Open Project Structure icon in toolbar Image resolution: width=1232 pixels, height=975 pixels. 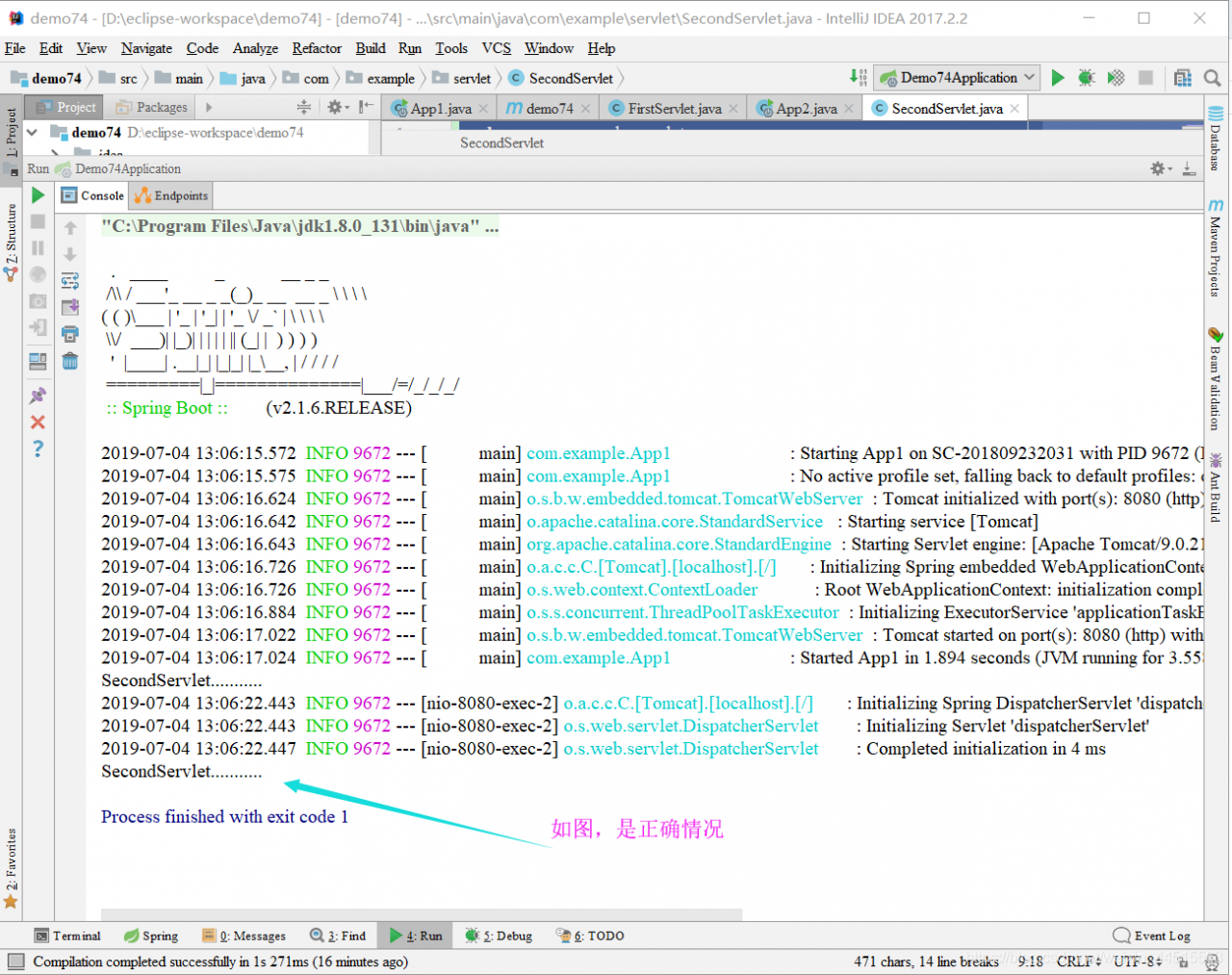1183,78
